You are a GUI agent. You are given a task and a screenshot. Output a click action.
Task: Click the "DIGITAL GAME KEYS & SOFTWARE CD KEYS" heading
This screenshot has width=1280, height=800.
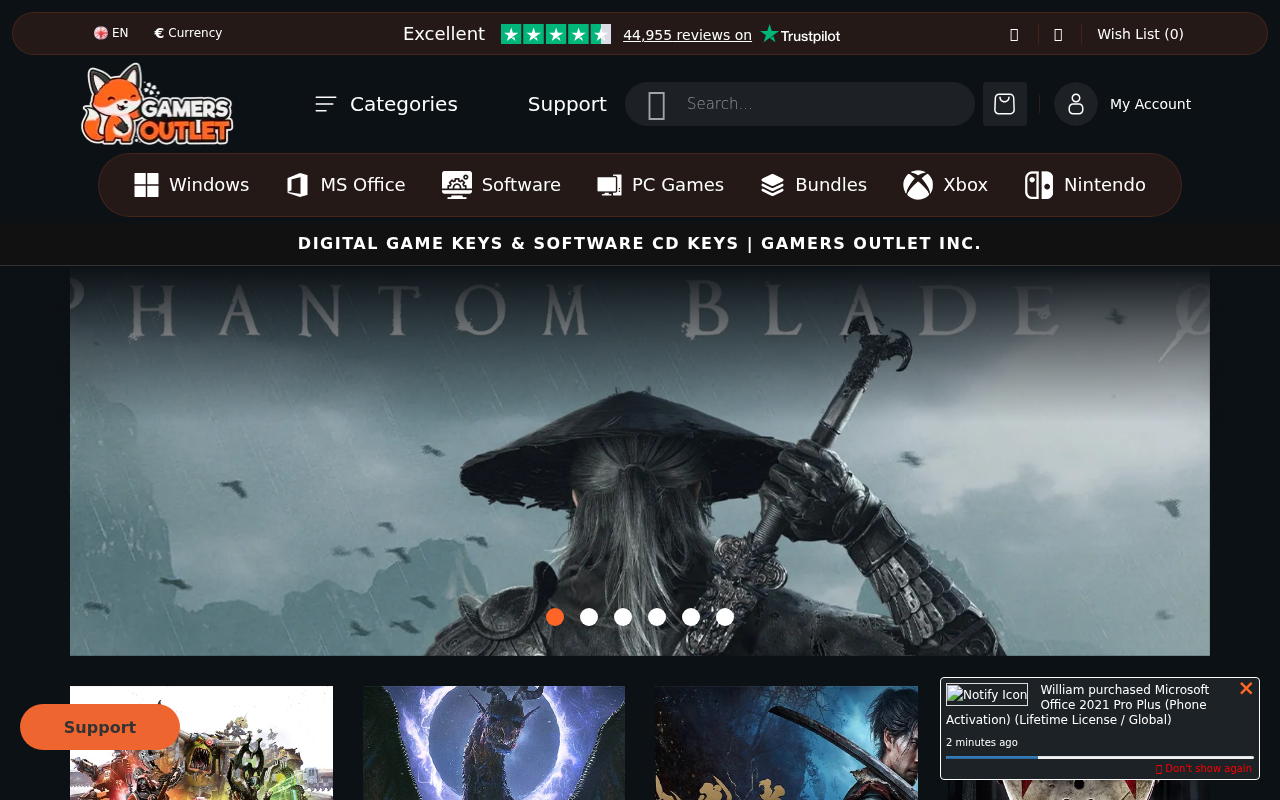640,244
